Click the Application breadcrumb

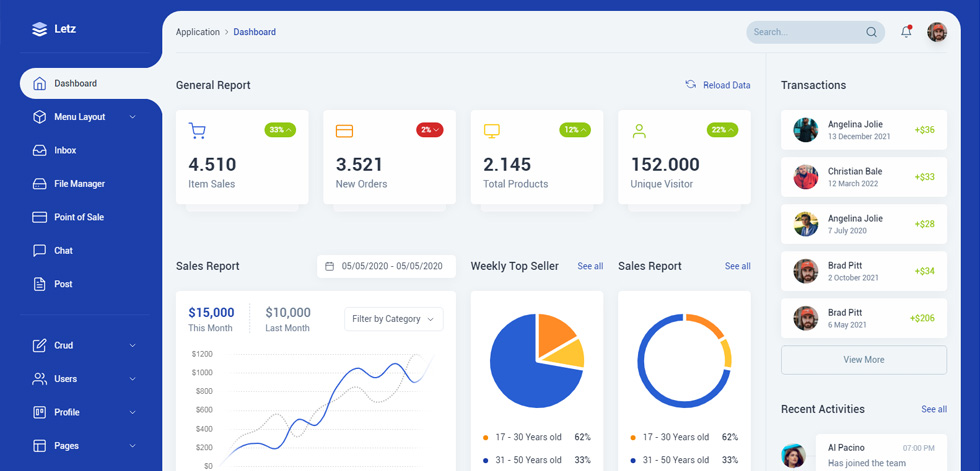pyautogui.click(x=198, y=32)
